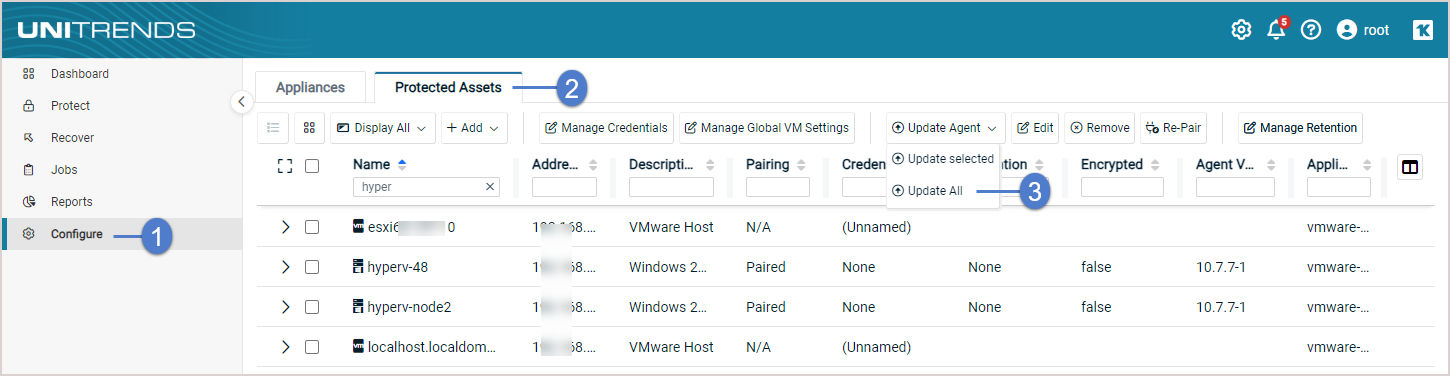This screenshot has width=1450, height=376.
Task: Click the Kaseya K icon in header
Action: click(1422, 30)
